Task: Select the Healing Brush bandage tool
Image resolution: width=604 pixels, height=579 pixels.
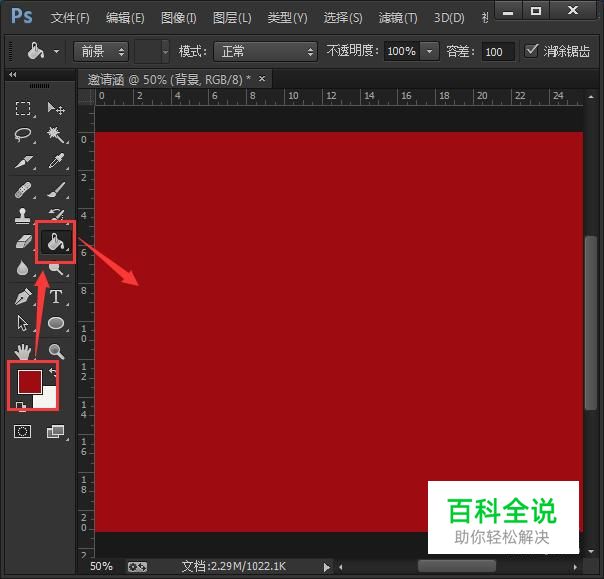Action: coord(23,190)
